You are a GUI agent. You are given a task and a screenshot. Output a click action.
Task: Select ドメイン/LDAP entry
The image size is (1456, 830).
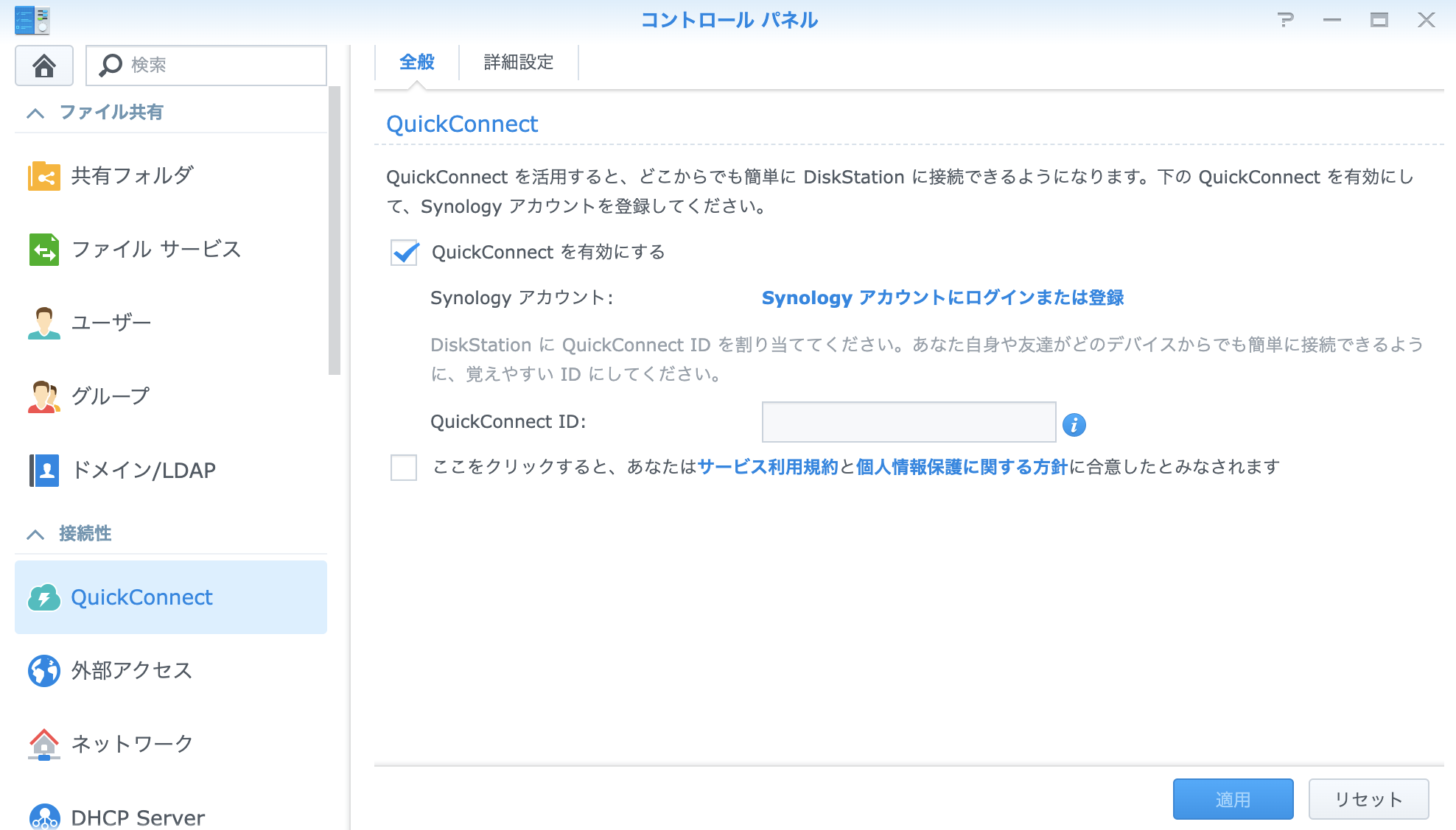coord(171,471)
